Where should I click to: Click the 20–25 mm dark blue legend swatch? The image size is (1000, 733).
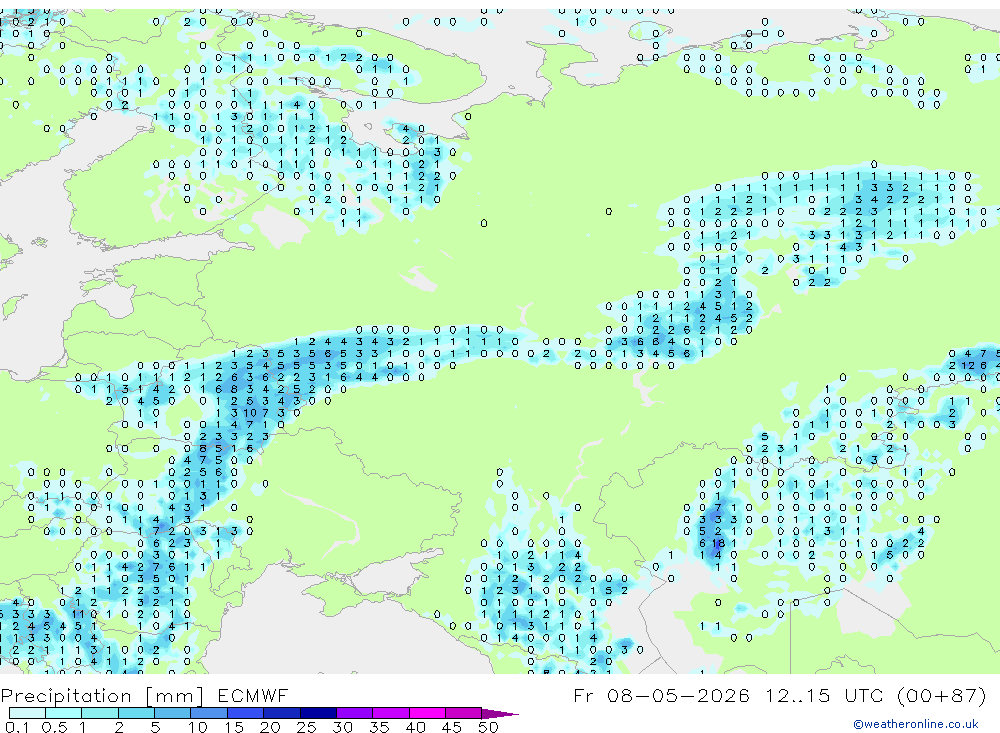[281, 713]
